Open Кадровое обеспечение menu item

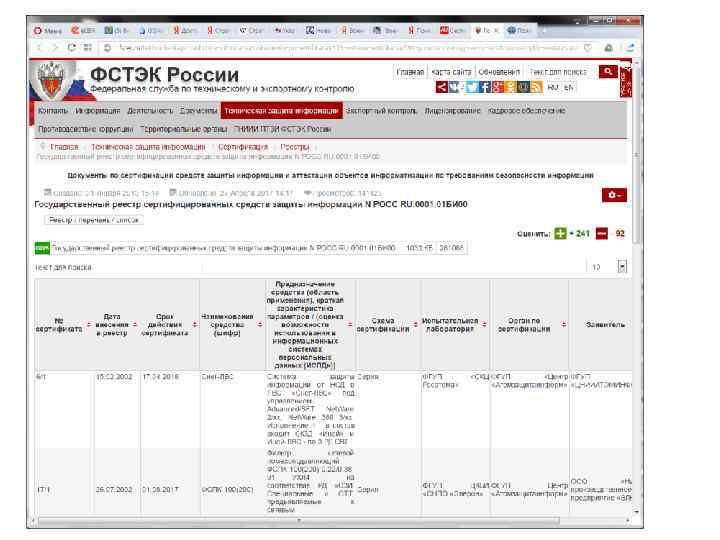pos(526,111)
